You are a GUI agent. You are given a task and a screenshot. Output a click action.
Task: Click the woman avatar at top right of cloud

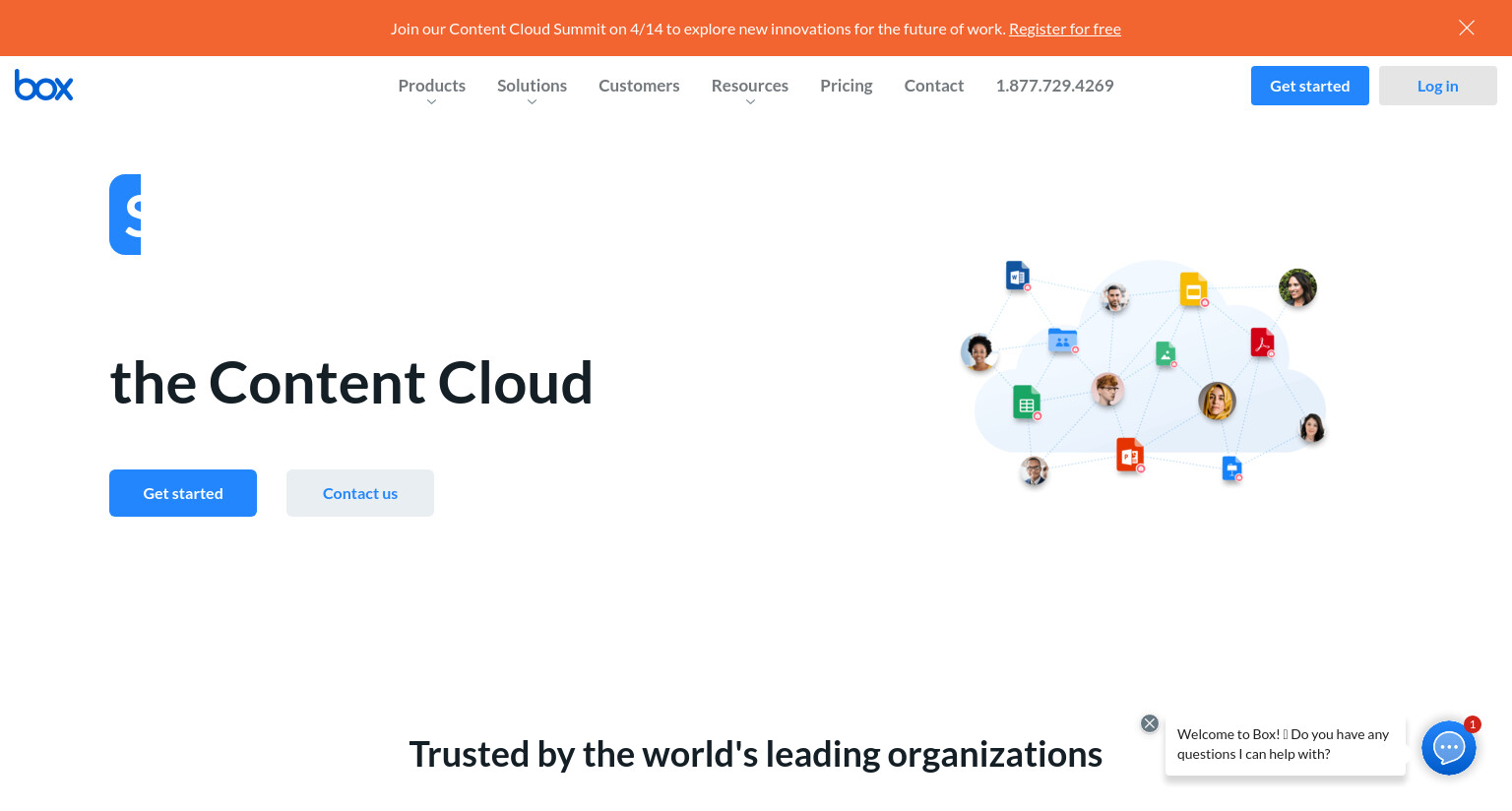tap(1297, 287)
